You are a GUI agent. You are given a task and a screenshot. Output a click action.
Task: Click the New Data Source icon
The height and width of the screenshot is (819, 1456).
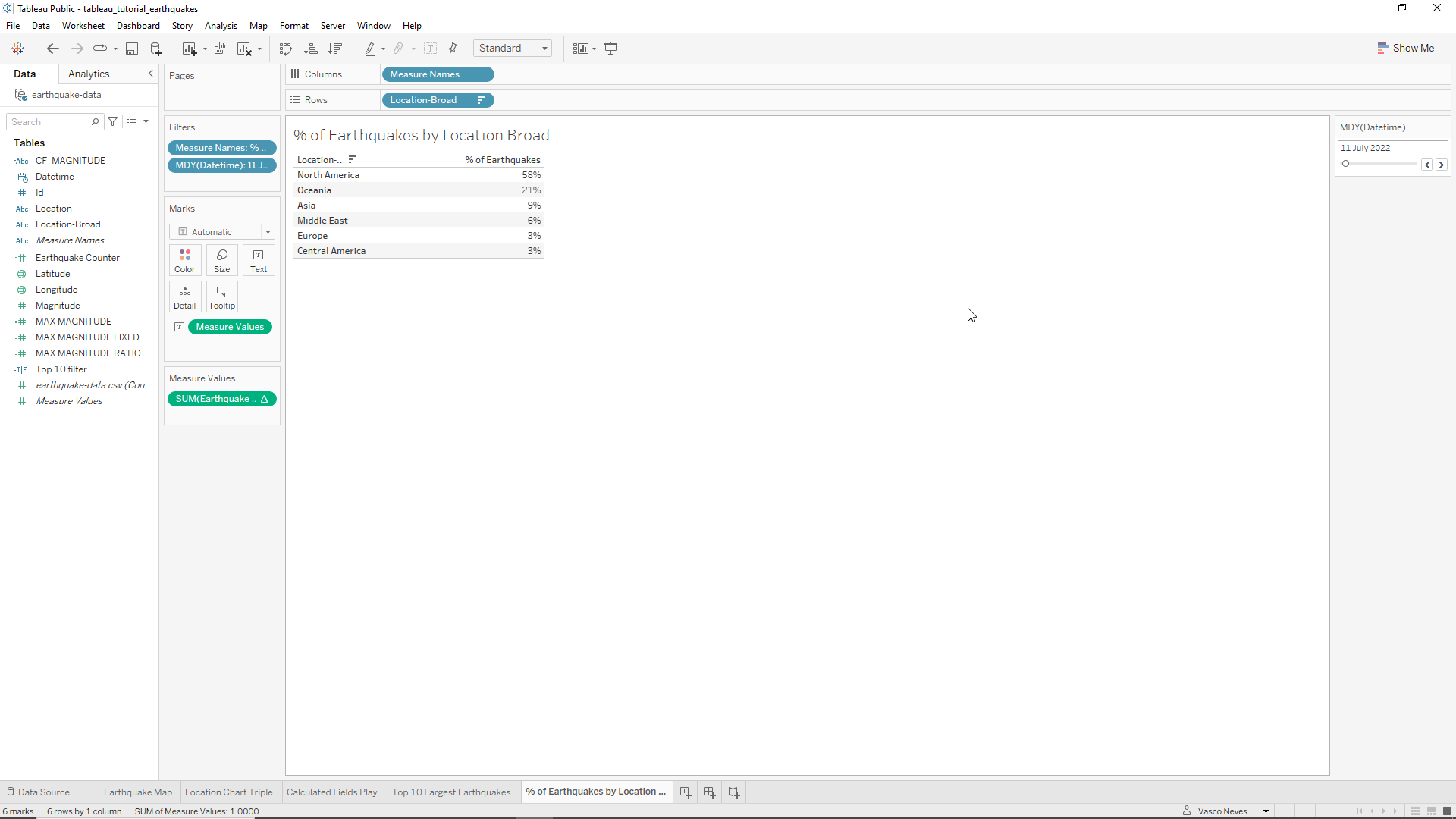click(156, 49)
